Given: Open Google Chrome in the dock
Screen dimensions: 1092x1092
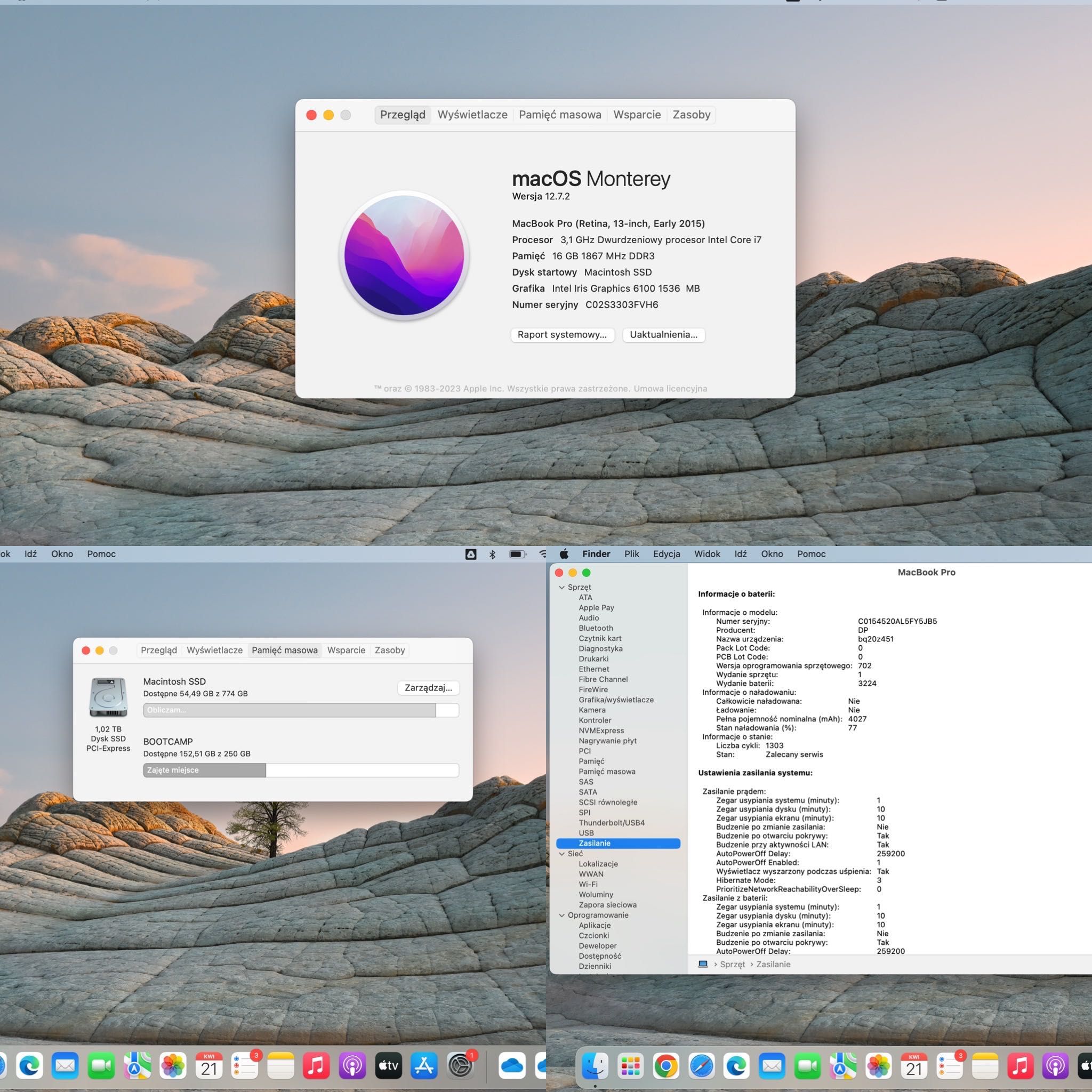Looking at the screenshot, I should pos(667,1066).
